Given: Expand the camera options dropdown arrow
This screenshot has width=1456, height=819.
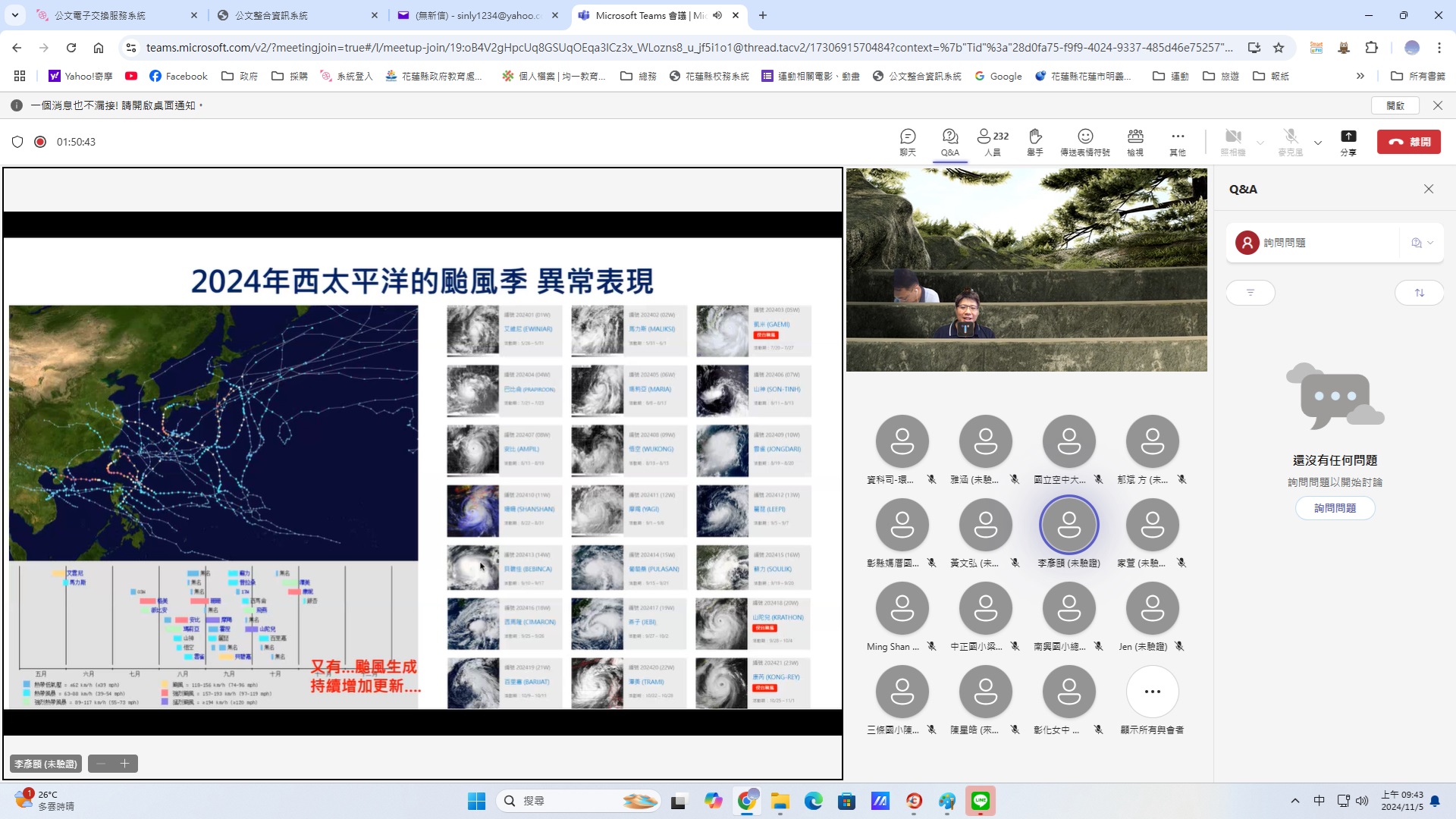Looking at the screenshot, I should coord(1260,143).
